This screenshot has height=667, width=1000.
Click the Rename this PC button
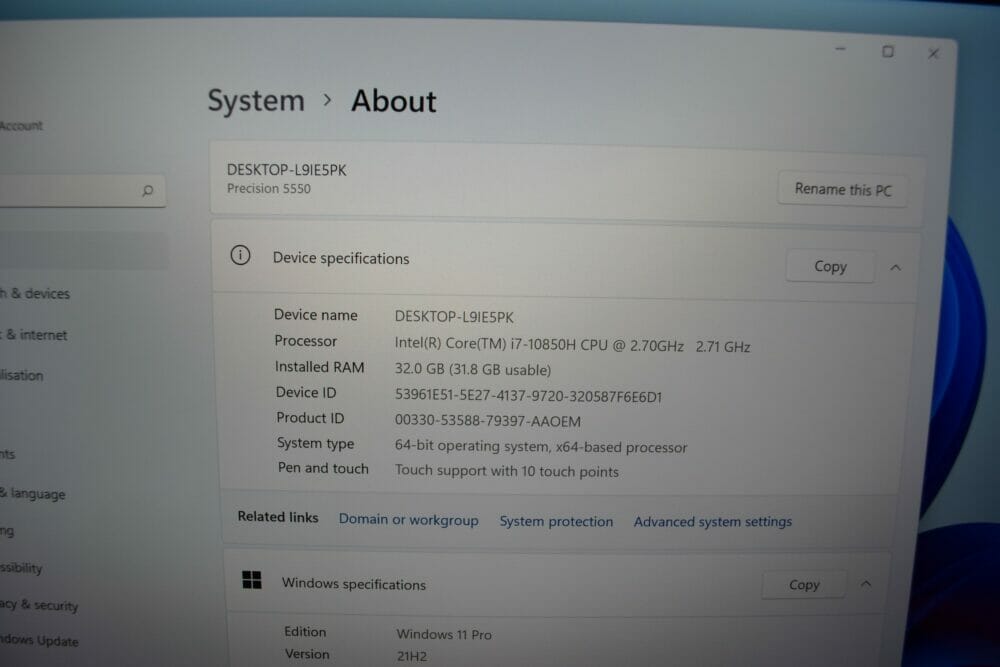[842, 189]
